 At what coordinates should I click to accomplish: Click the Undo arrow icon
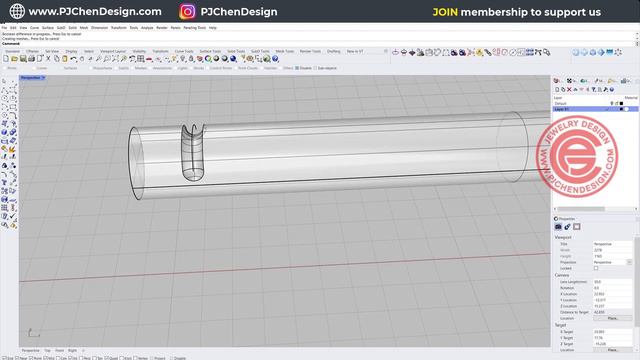pyautogui.click(x=73, y=59)
